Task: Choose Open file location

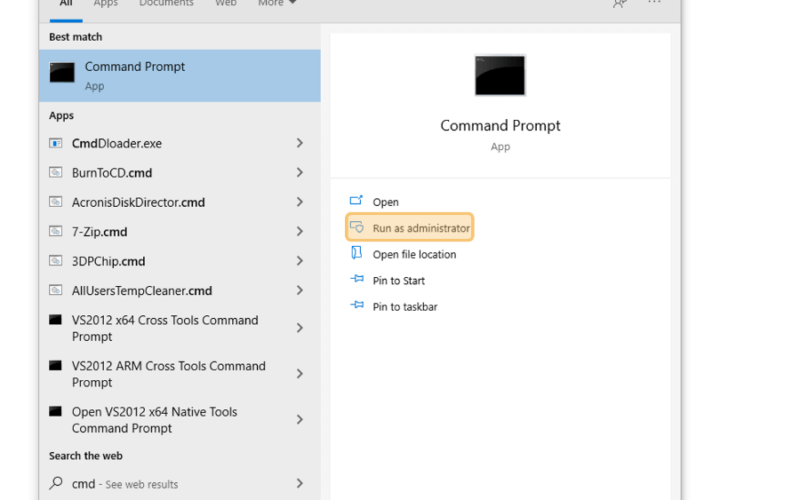Action: (414, 255)
